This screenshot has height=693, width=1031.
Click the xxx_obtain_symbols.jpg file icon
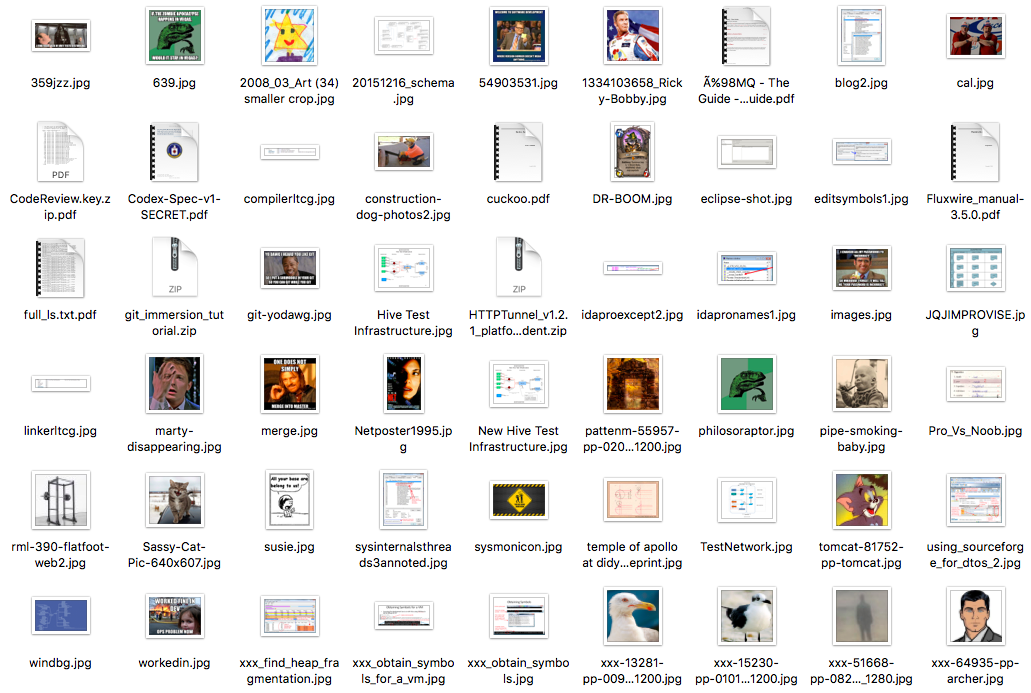coord(518,616)
